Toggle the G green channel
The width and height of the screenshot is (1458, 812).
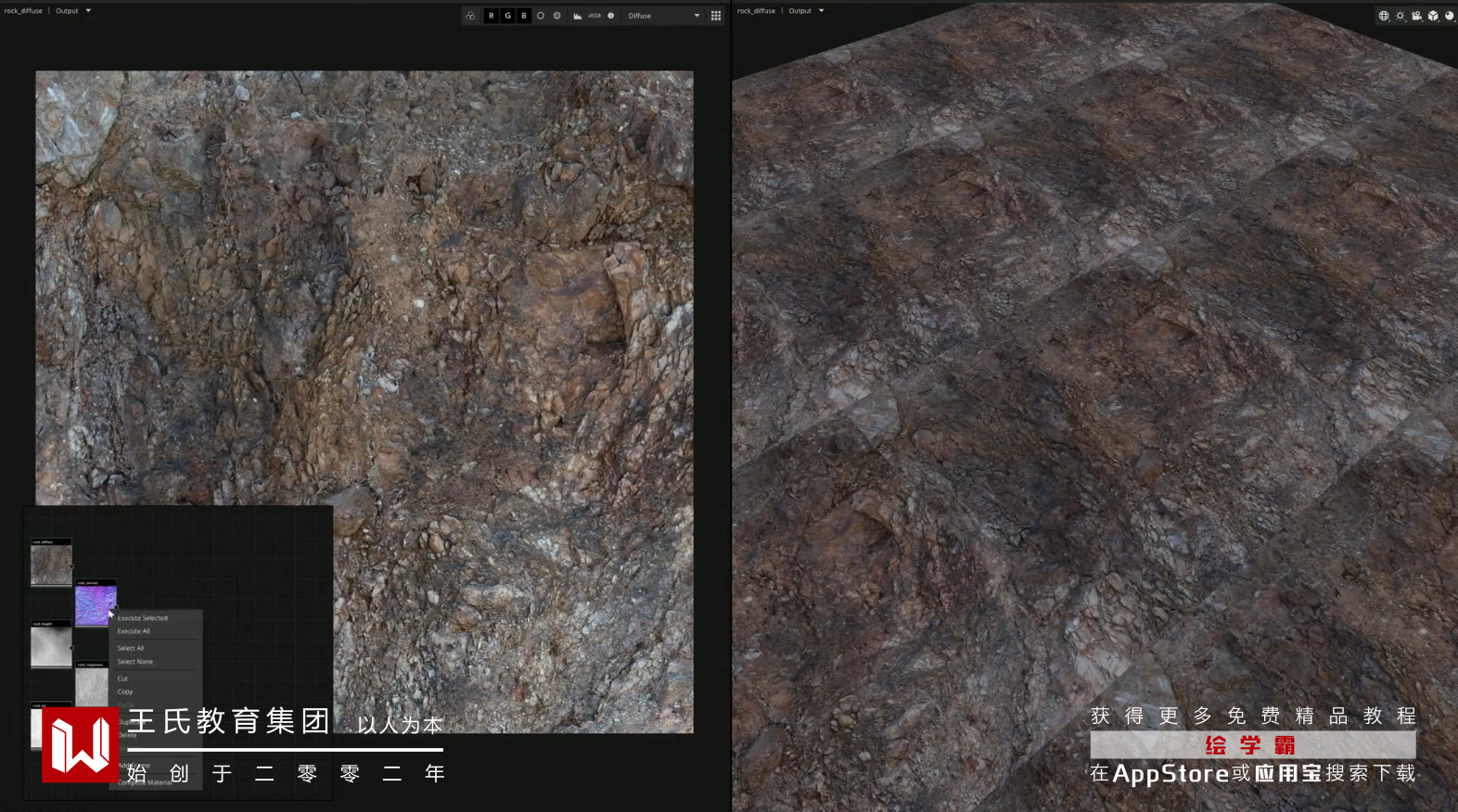[x=507, y=16]
